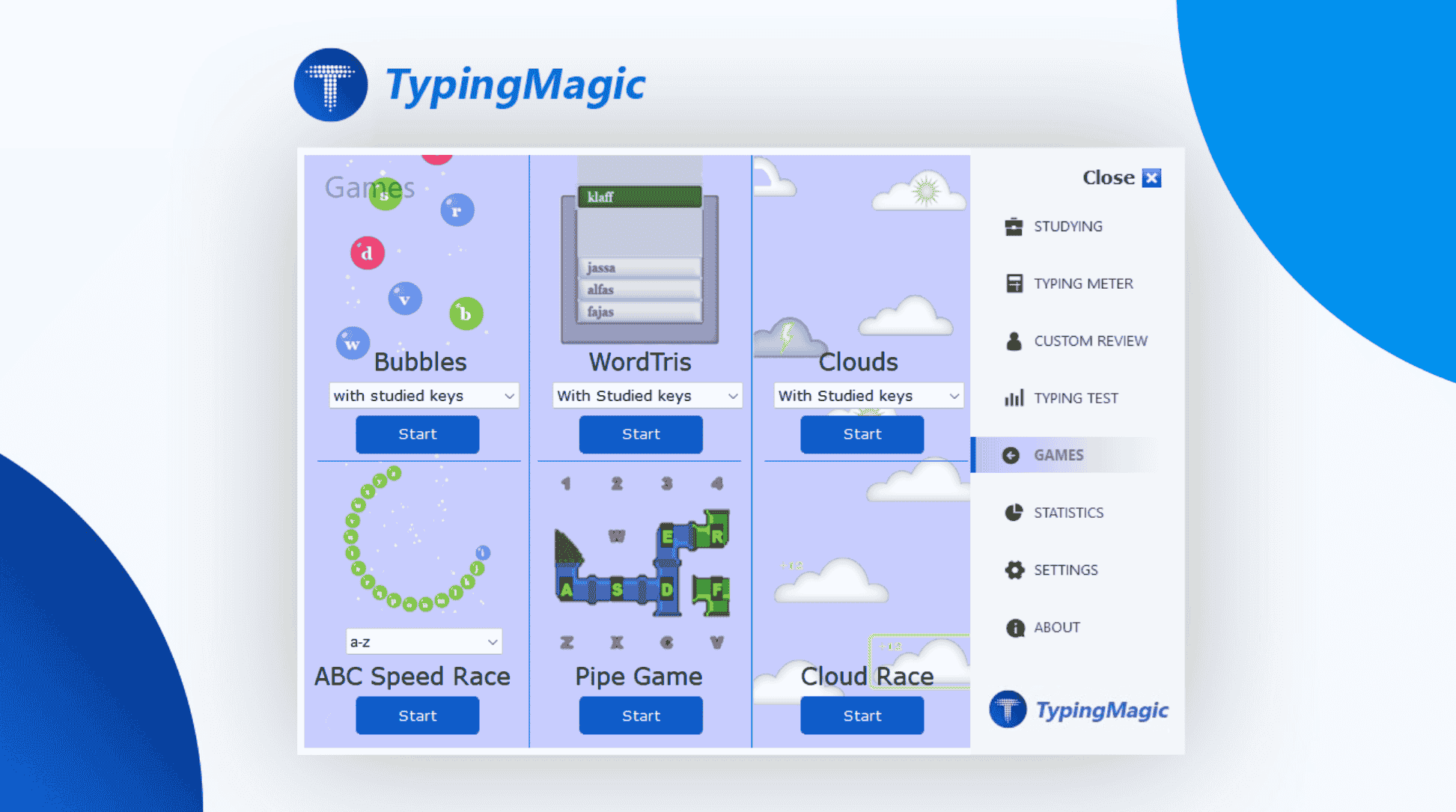The height and width of the screenshot is (812, 1456).
Task: Start the Cloud Race game
Action: [x=862, y=715]
